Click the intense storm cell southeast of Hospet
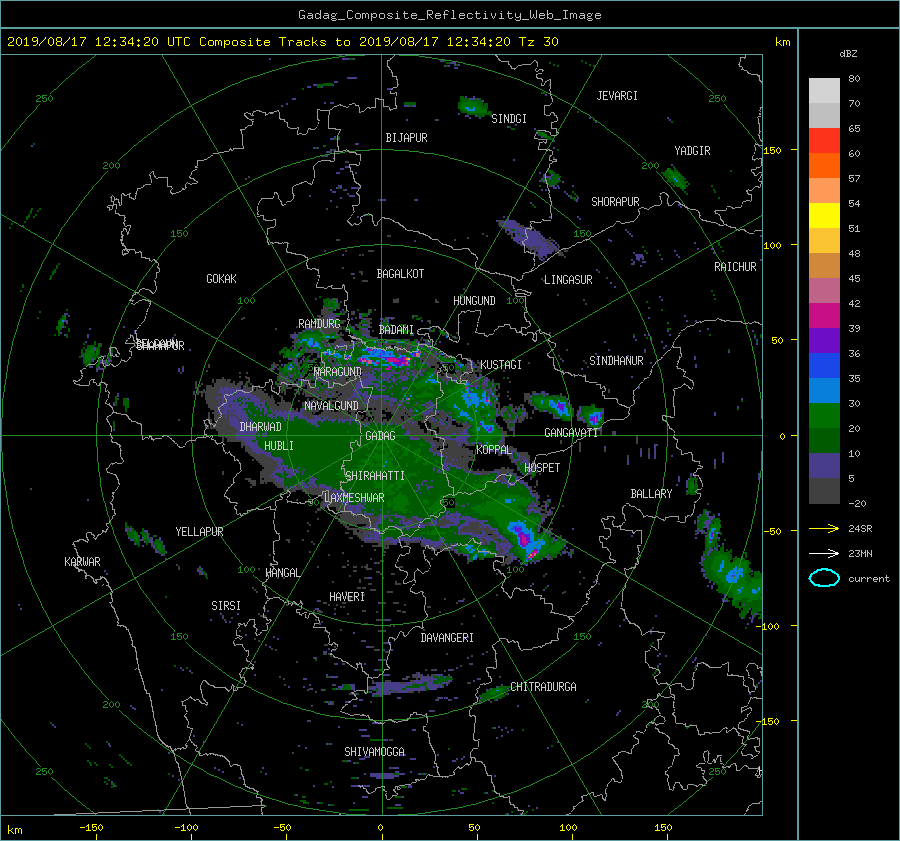 click(525, 540)
